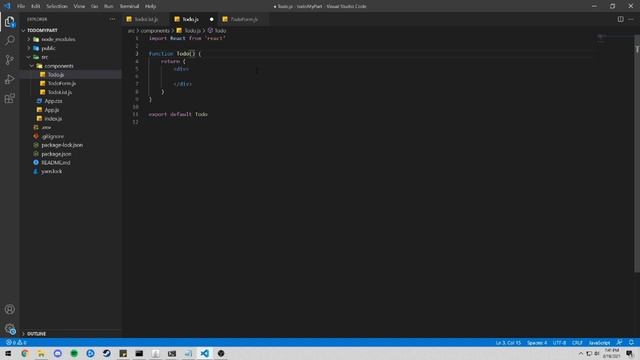Image resolution: width=640 pixels, height=360 pixels.
Task: Click the UTF-8 encoding selector
Action: coord(559,342)
